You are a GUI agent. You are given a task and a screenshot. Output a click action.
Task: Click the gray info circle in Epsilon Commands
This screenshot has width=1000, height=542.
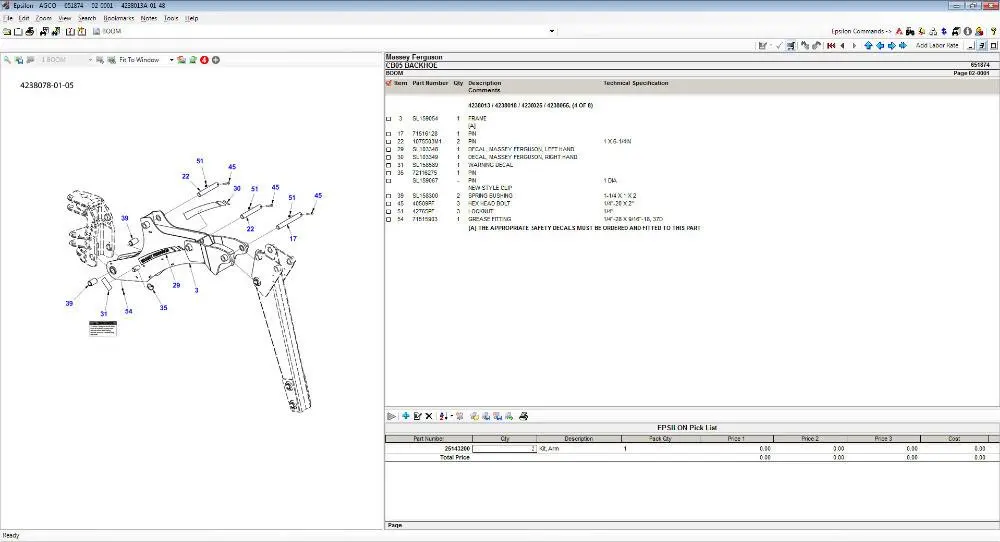[x=967, y=31]
